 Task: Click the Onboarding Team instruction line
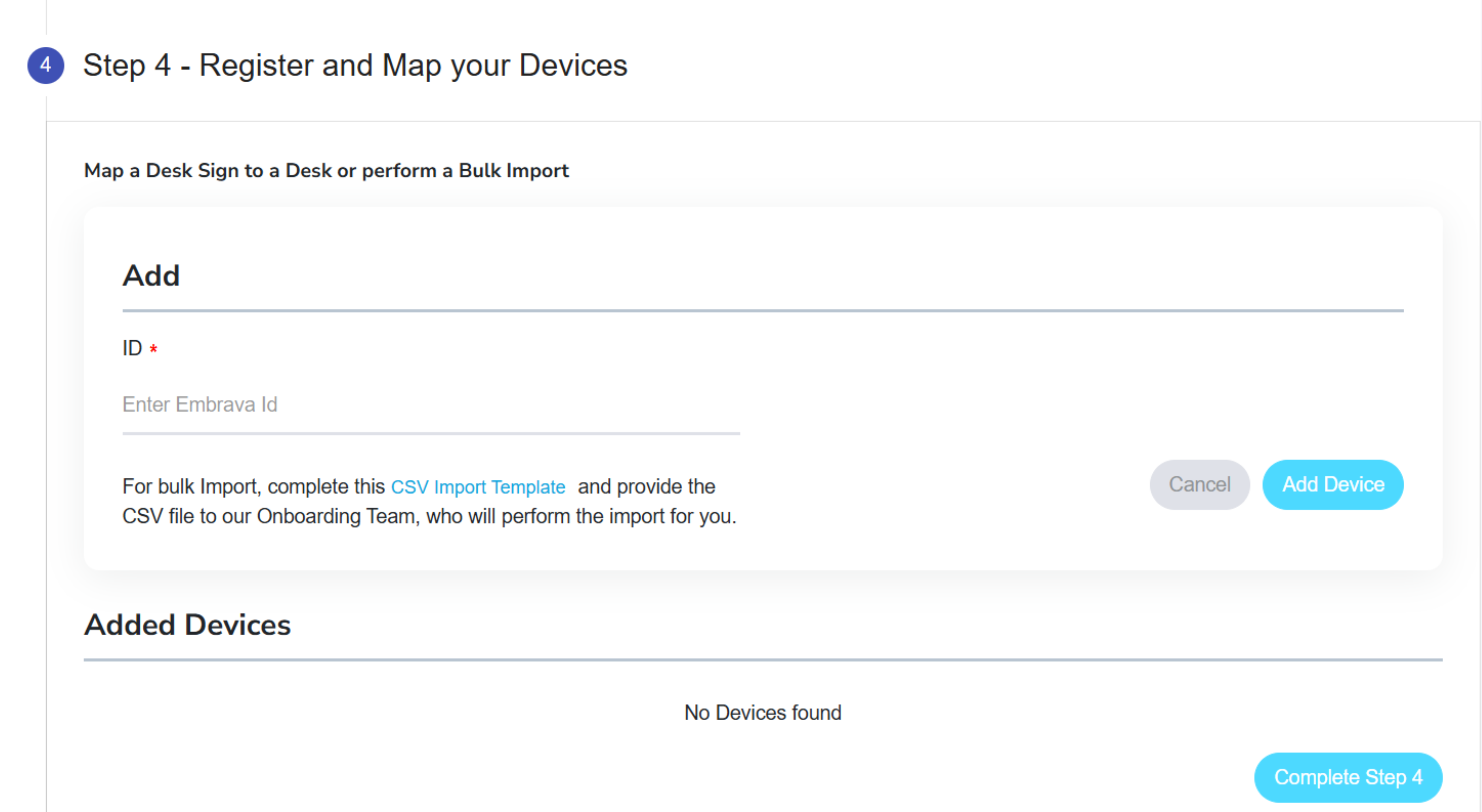pyautogui.click(x=429, y=516)
